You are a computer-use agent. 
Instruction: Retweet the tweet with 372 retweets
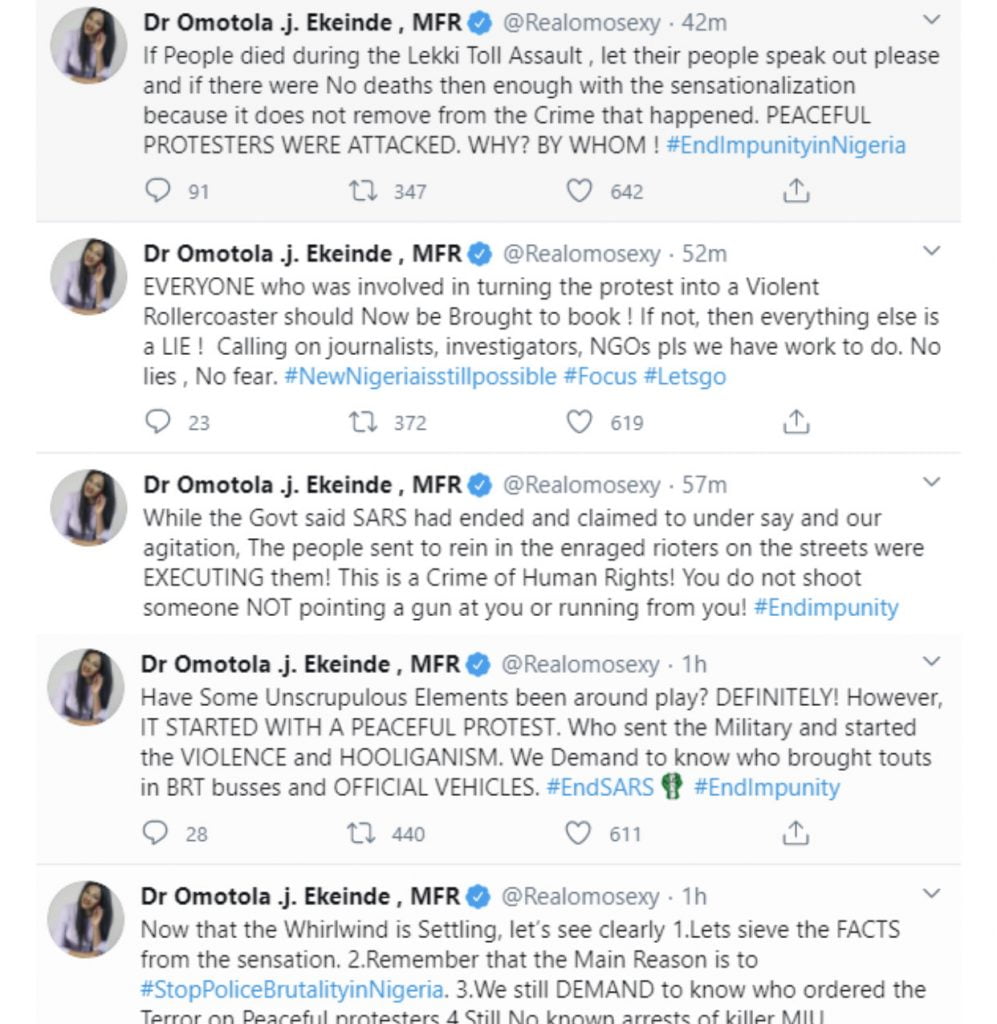coord(361,422)
